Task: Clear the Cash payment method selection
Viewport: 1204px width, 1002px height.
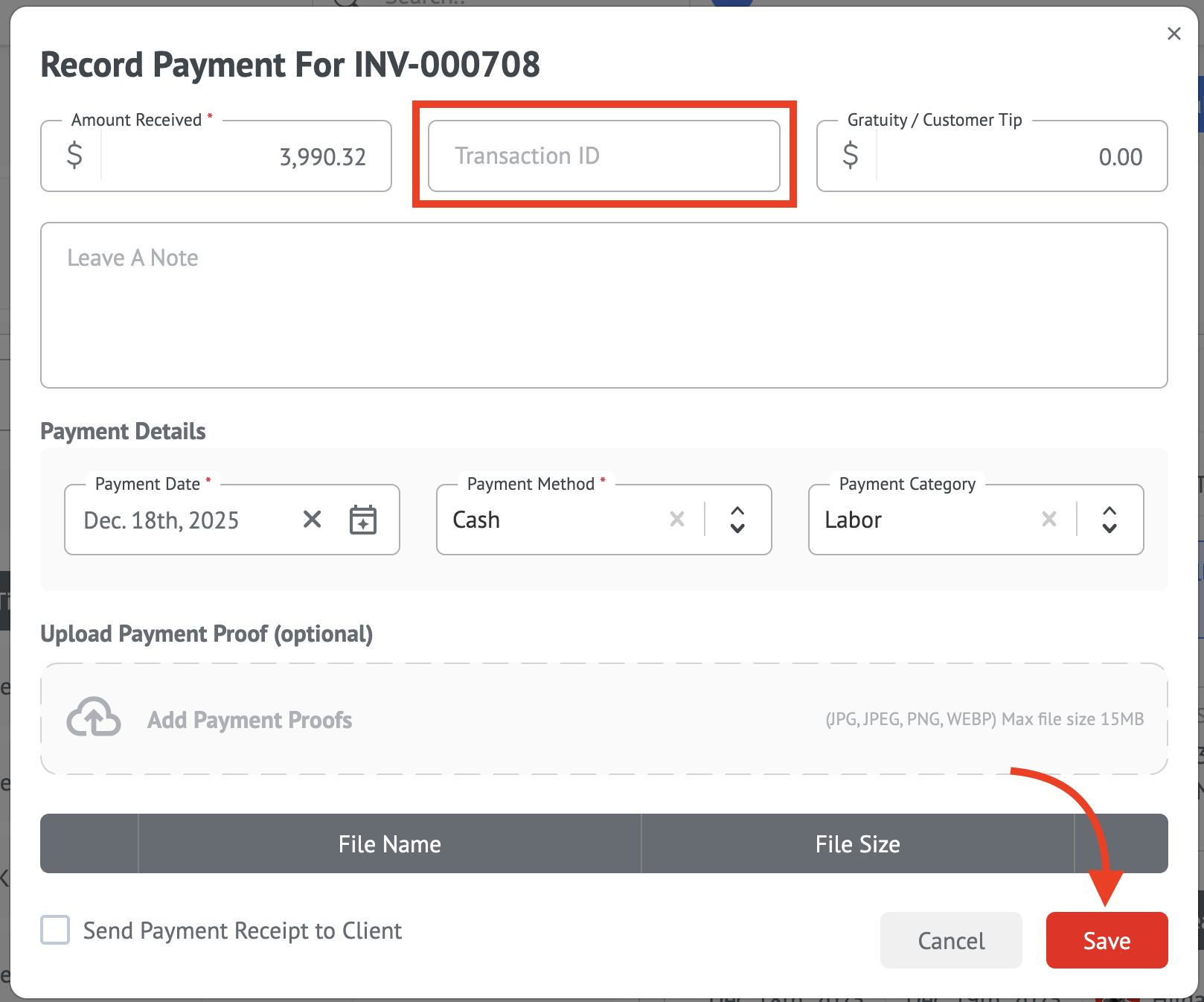Action: tap(677, 519)
